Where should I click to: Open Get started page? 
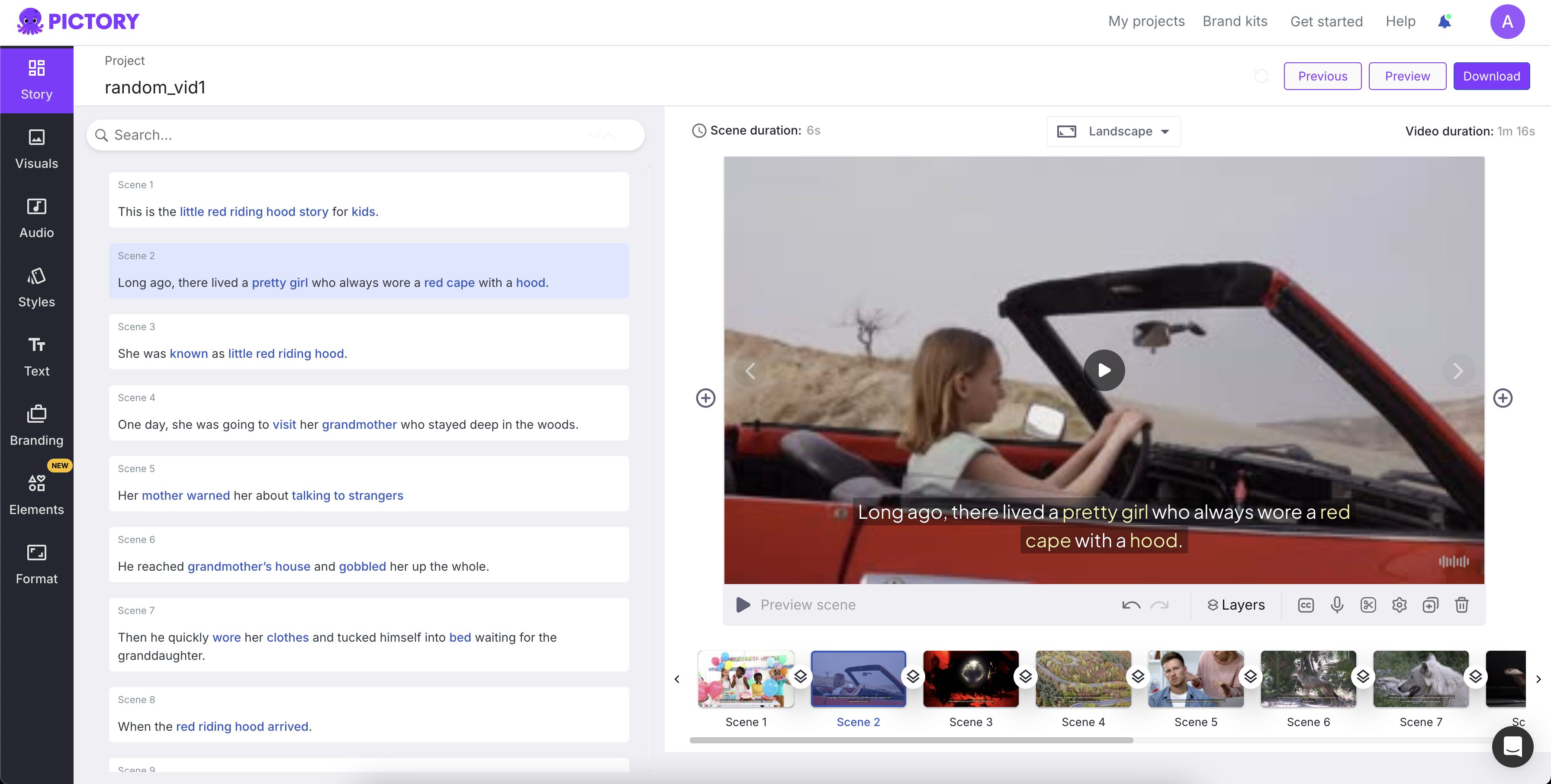[x=1326, y=22]
